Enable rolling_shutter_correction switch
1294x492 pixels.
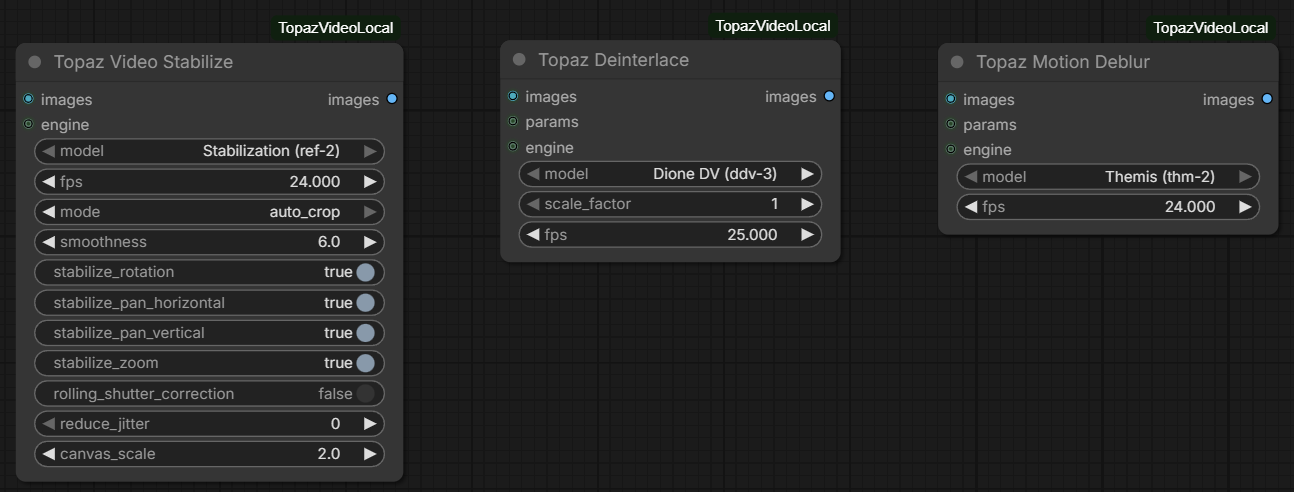[x=365, y=393]
